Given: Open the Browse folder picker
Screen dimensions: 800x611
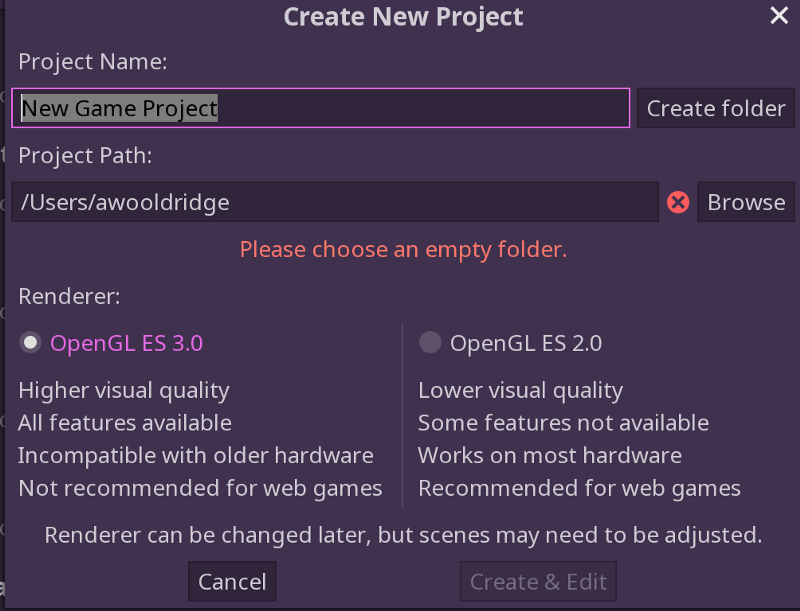Looking at the screenshot, I should coord(746,202).
